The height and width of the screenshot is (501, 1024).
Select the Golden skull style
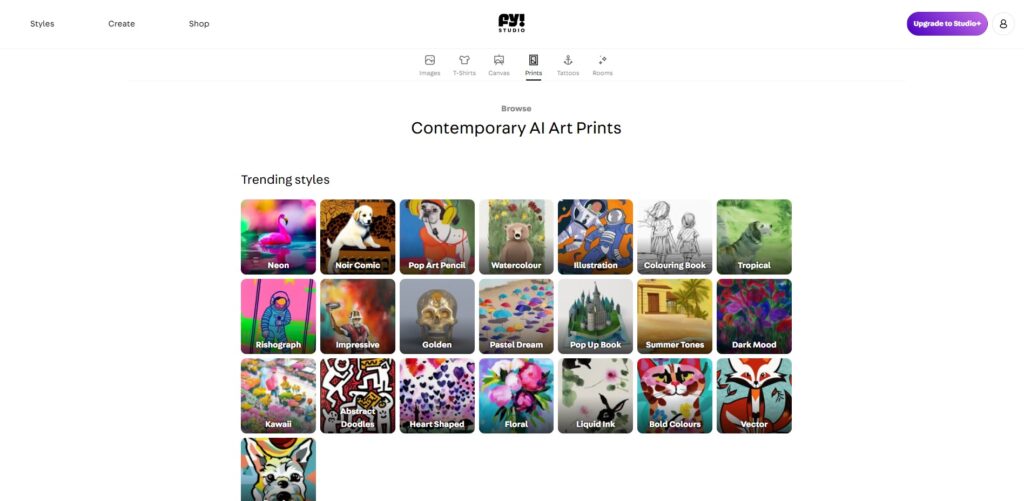click(x=437, y=316)
